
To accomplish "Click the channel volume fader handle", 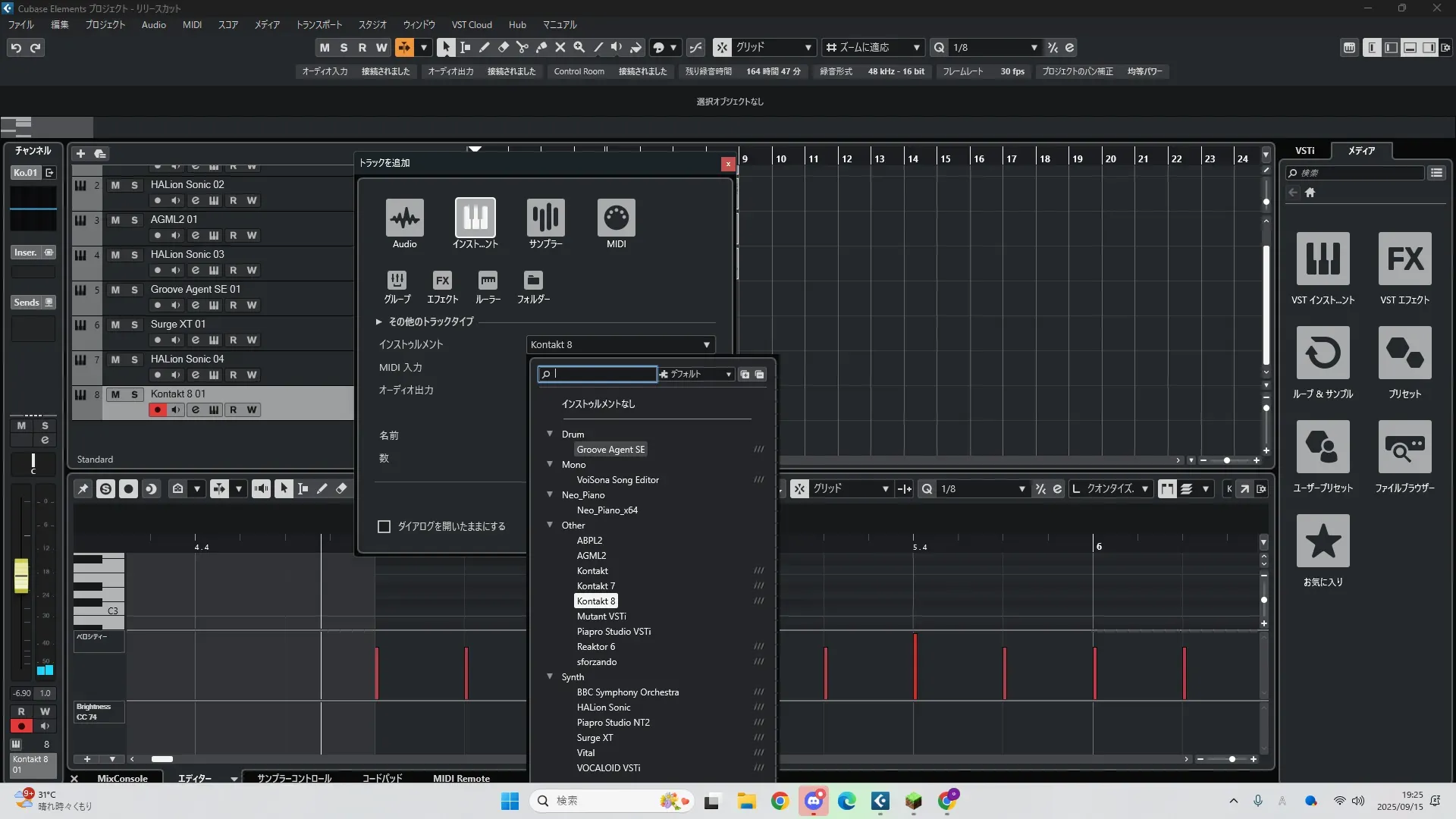I will coord(21,575).
